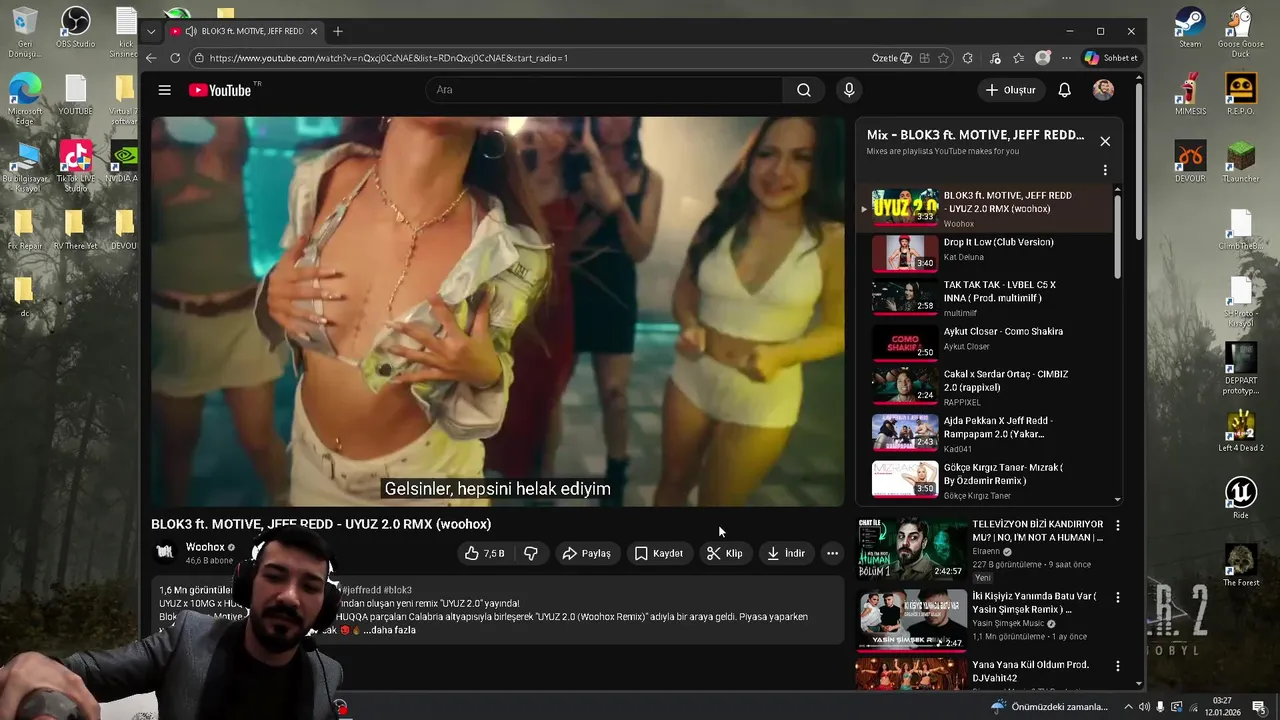Download video with İndir button

coord(786,553)
